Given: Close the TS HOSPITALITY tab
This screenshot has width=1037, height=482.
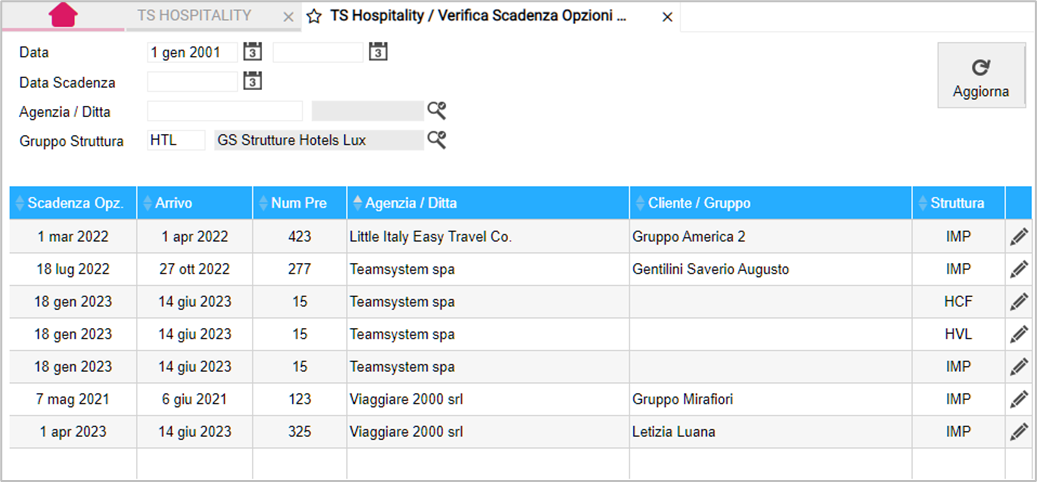Looking at the screenshot, I should (x=288, y=18).
